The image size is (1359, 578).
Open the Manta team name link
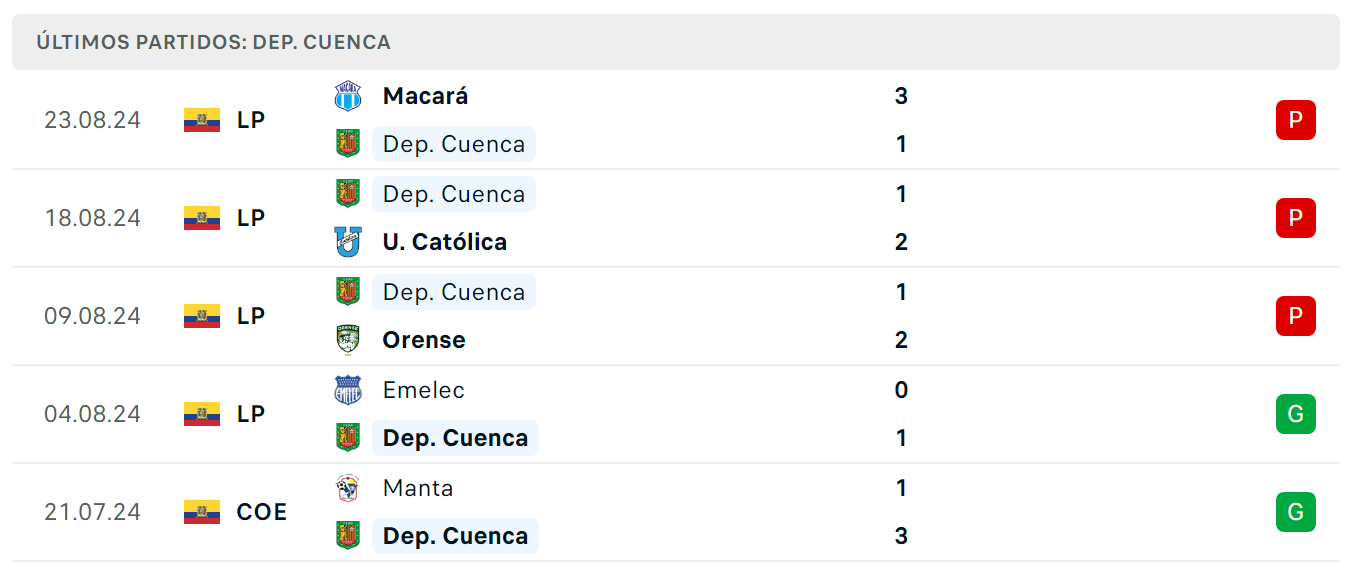click(x=418, y=488)
